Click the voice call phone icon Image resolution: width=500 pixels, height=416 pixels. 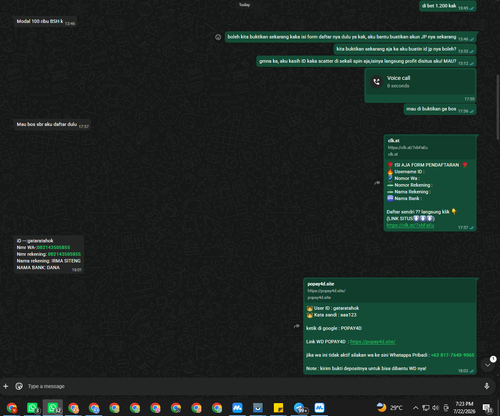377,82
